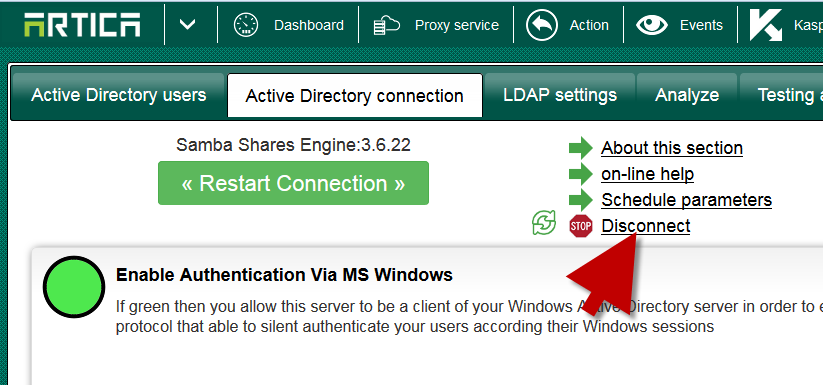Switch to the Analyze tab
The height and width of the screenshot is (385, 823).
click(687, 95)
